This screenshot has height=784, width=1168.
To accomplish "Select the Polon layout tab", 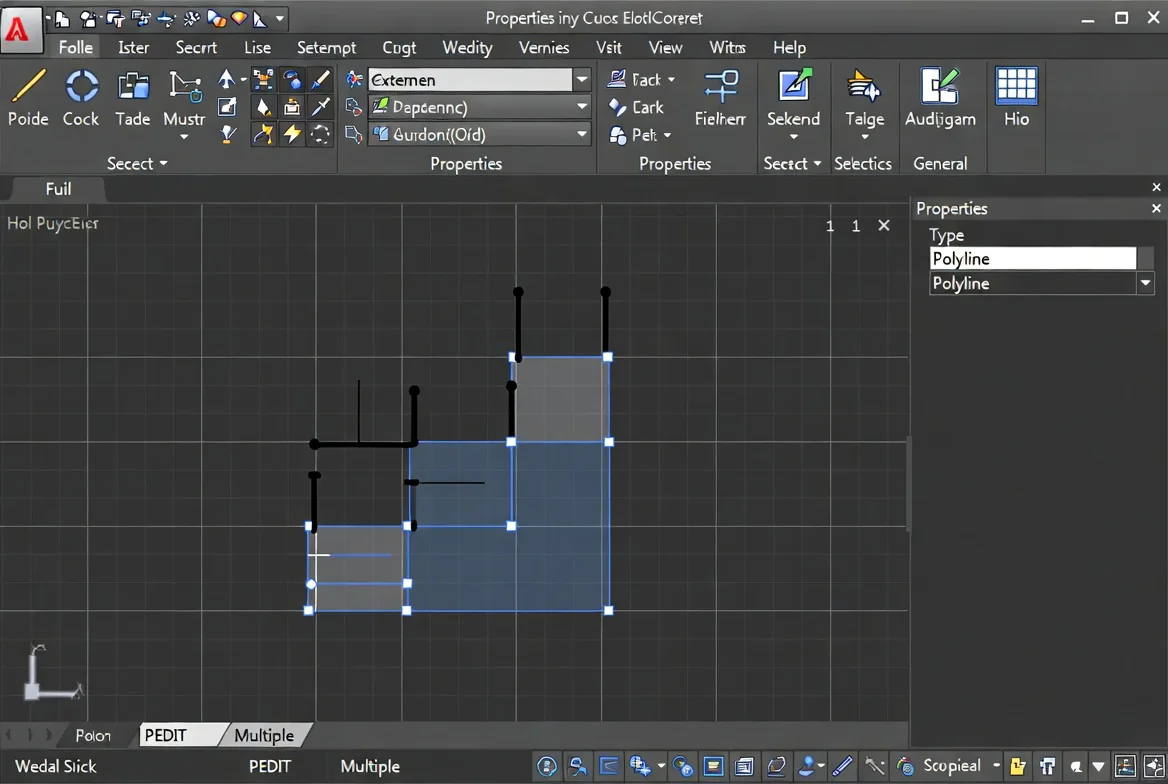I will pyautogui.click(x=93, y=736).
